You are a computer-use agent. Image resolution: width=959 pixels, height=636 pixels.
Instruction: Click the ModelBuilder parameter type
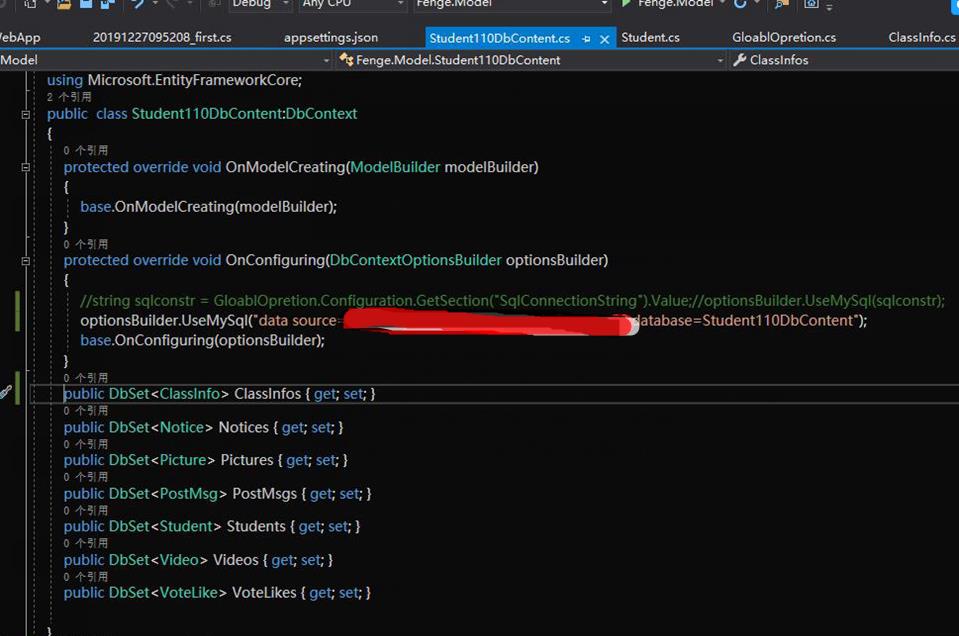pos(395,167)
